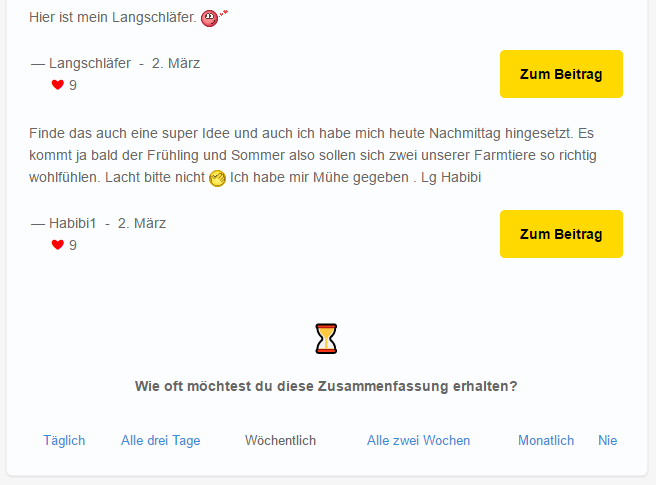Click the author name Langschläfer
The width and height of the screenshot is (656, 485).
tap(89, 63)
